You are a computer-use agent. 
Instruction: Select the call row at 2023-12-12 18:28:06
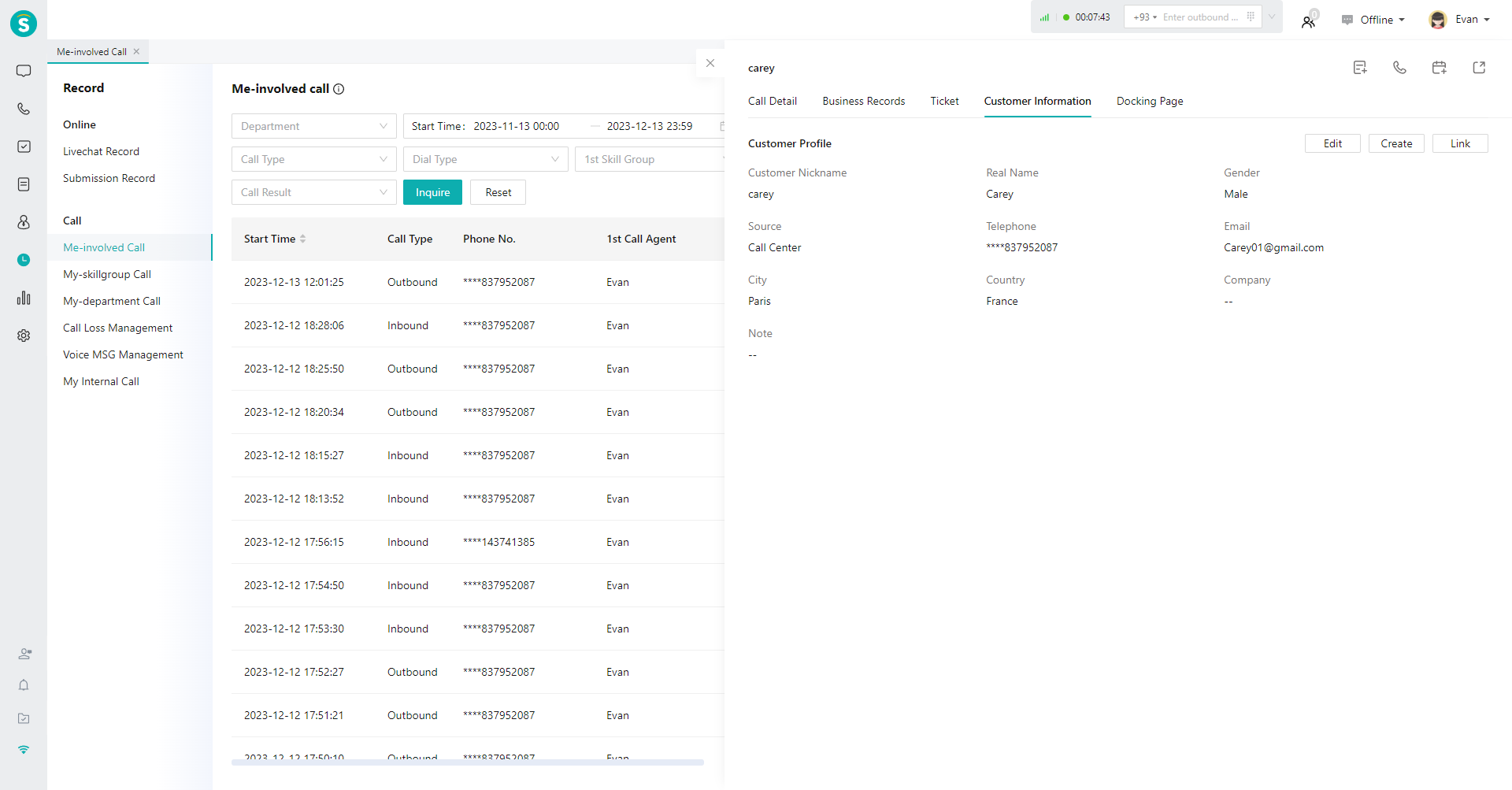478,325
